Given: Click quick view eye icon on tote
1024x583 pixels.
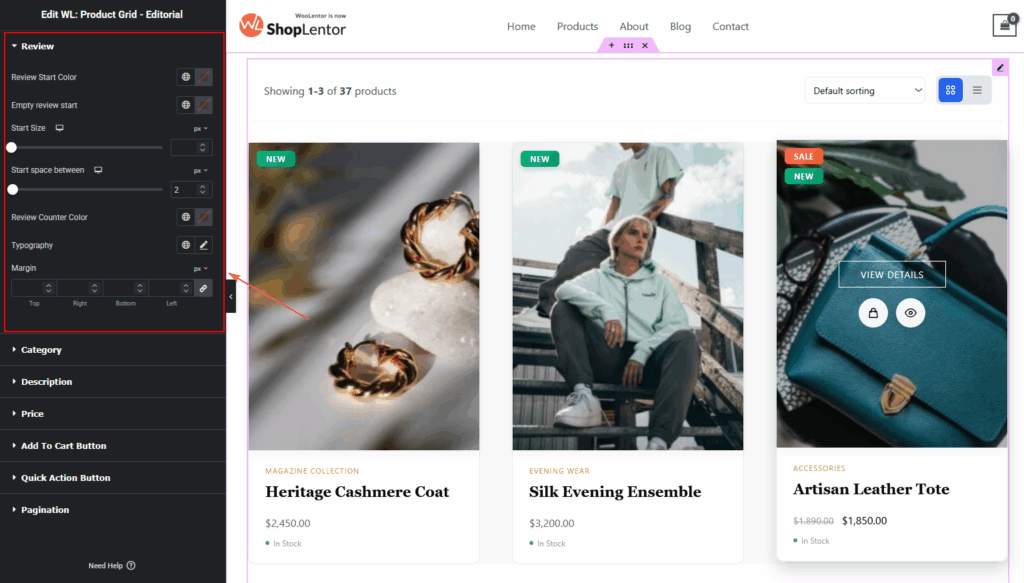Looking at the screenshot, I should pos(910,313).
